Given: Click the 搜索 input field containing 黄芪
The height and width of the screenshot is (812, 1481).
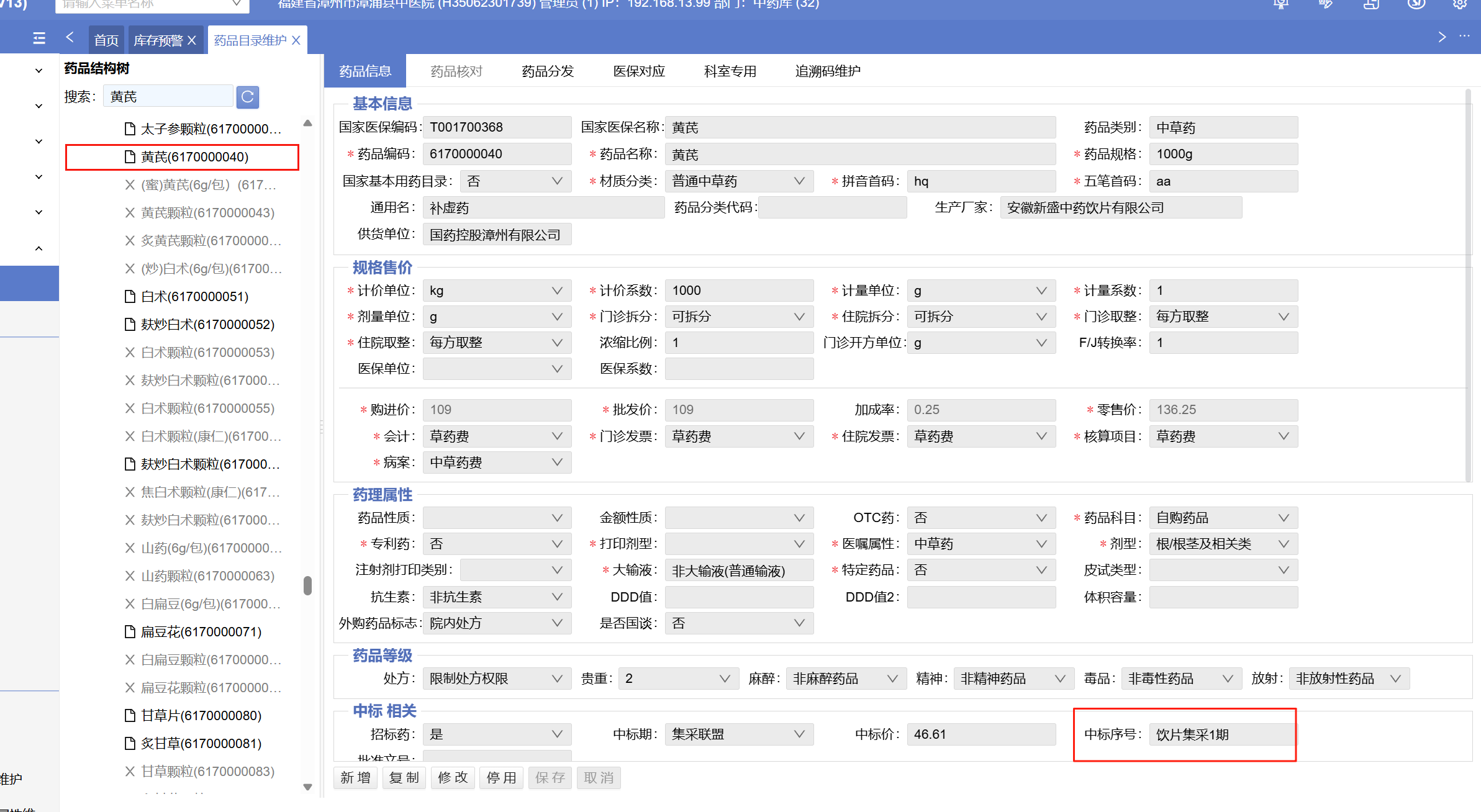Looking at the screenshot, I should [x=168, y=97].
